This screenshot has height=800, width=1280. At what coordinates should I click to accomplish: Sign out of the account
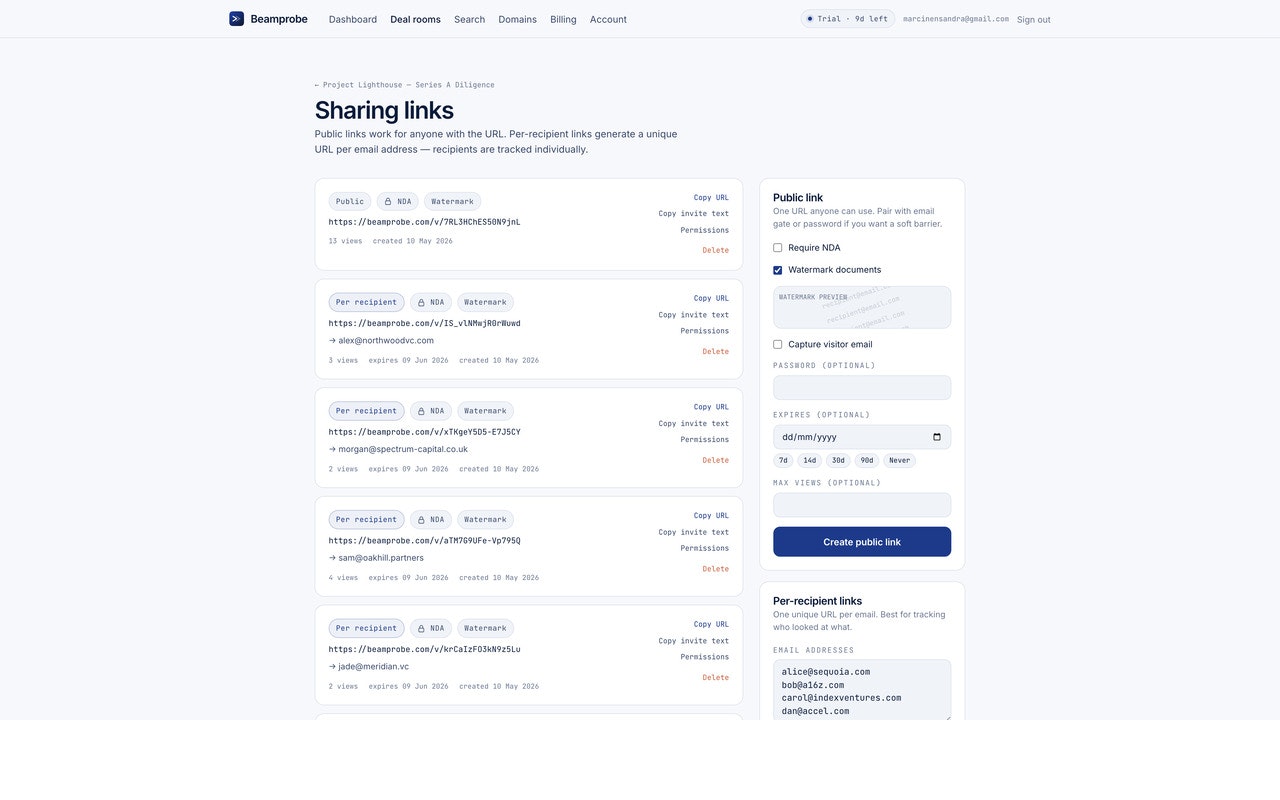[x=1033, y=19]
